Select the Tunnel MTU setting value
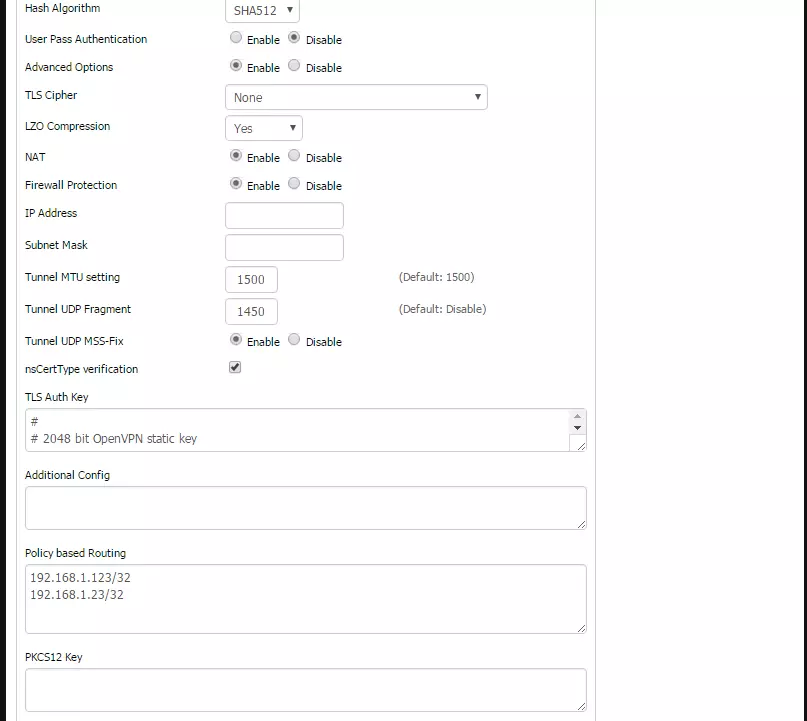This screenshot has width=807, height=721. [250, 279]
